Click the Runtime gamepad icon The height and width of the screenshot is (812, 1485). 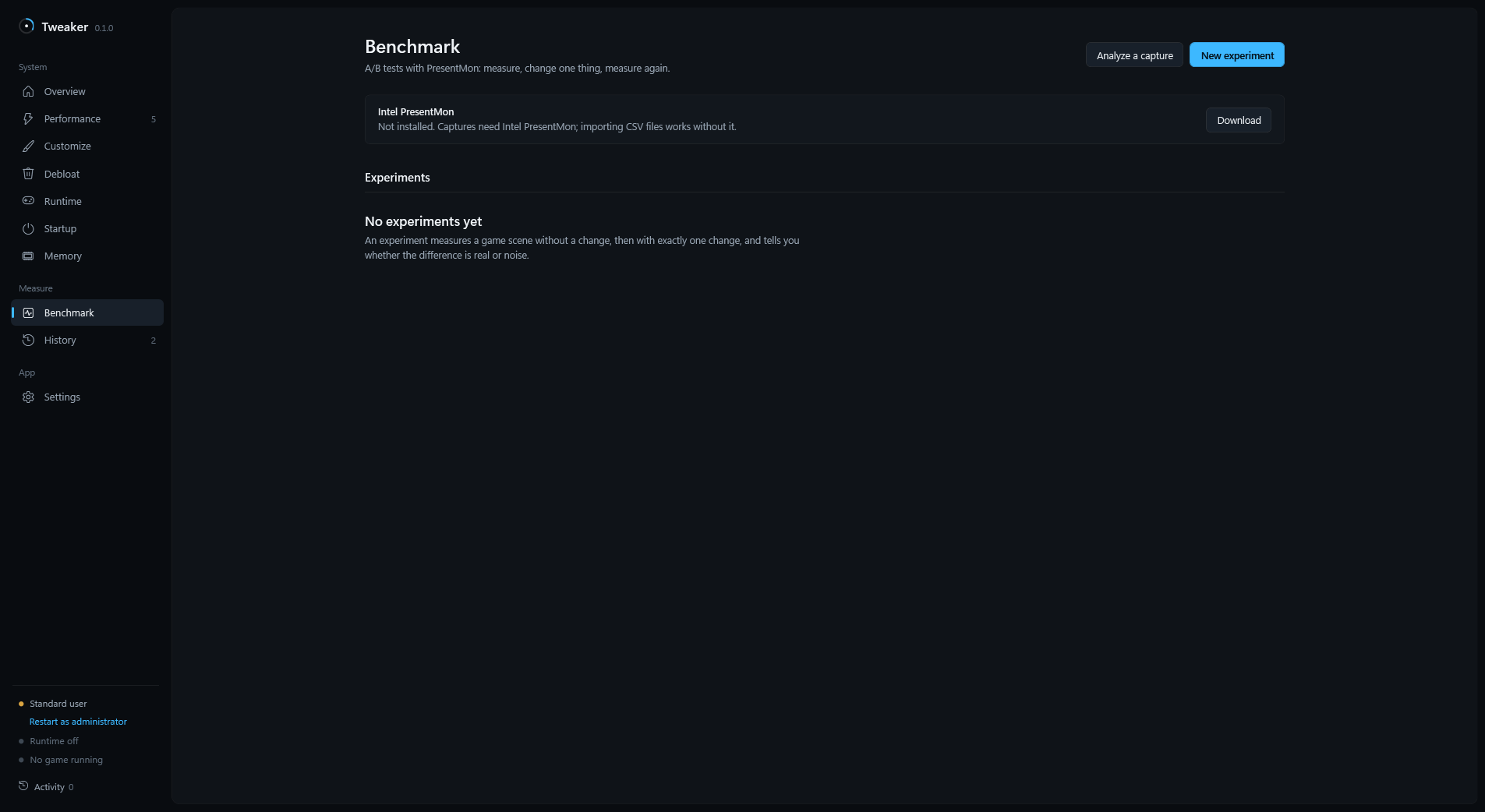tap(28, 201)
